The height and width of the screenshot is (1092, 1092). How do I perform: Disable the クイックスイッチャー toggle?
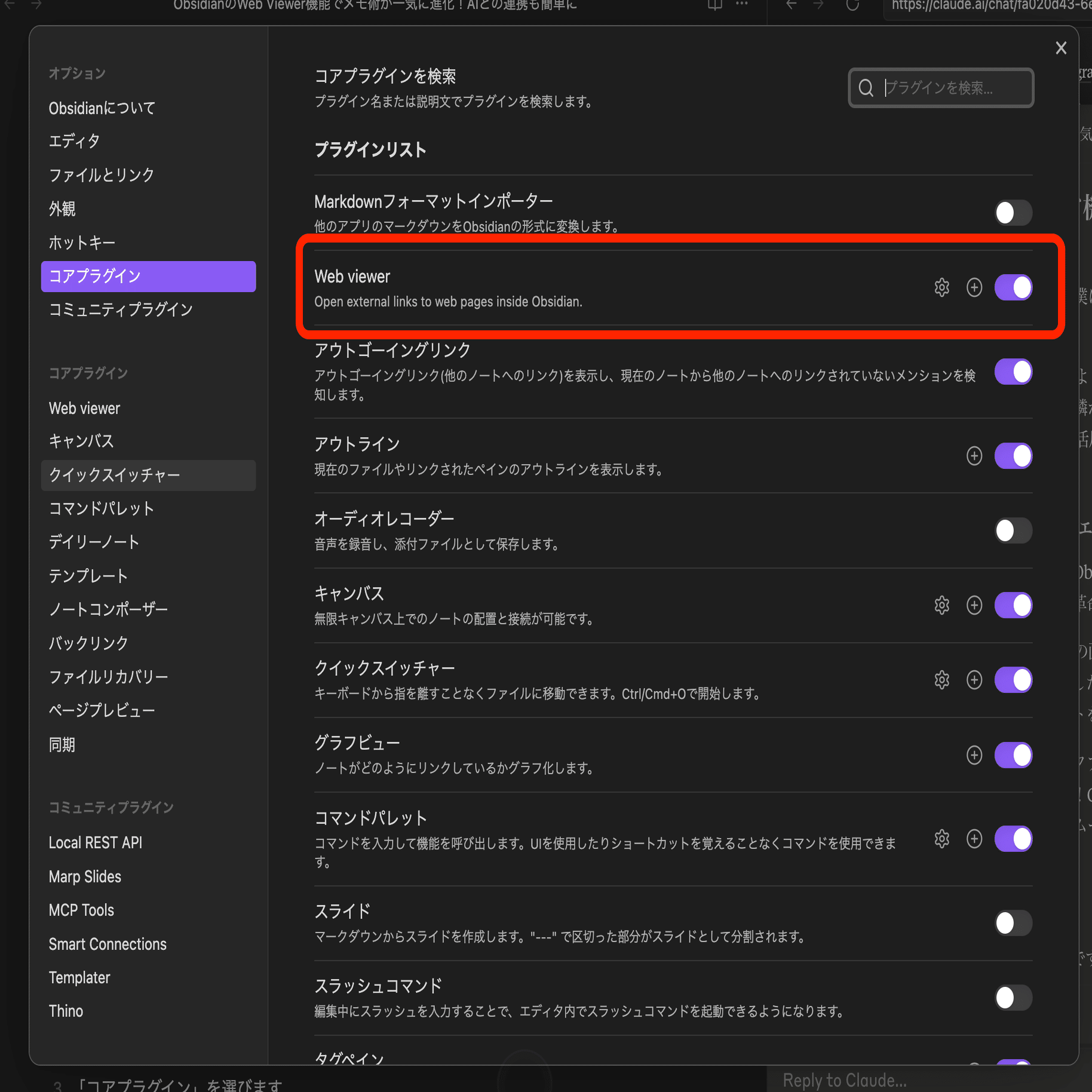click(x=1013, y=680)
